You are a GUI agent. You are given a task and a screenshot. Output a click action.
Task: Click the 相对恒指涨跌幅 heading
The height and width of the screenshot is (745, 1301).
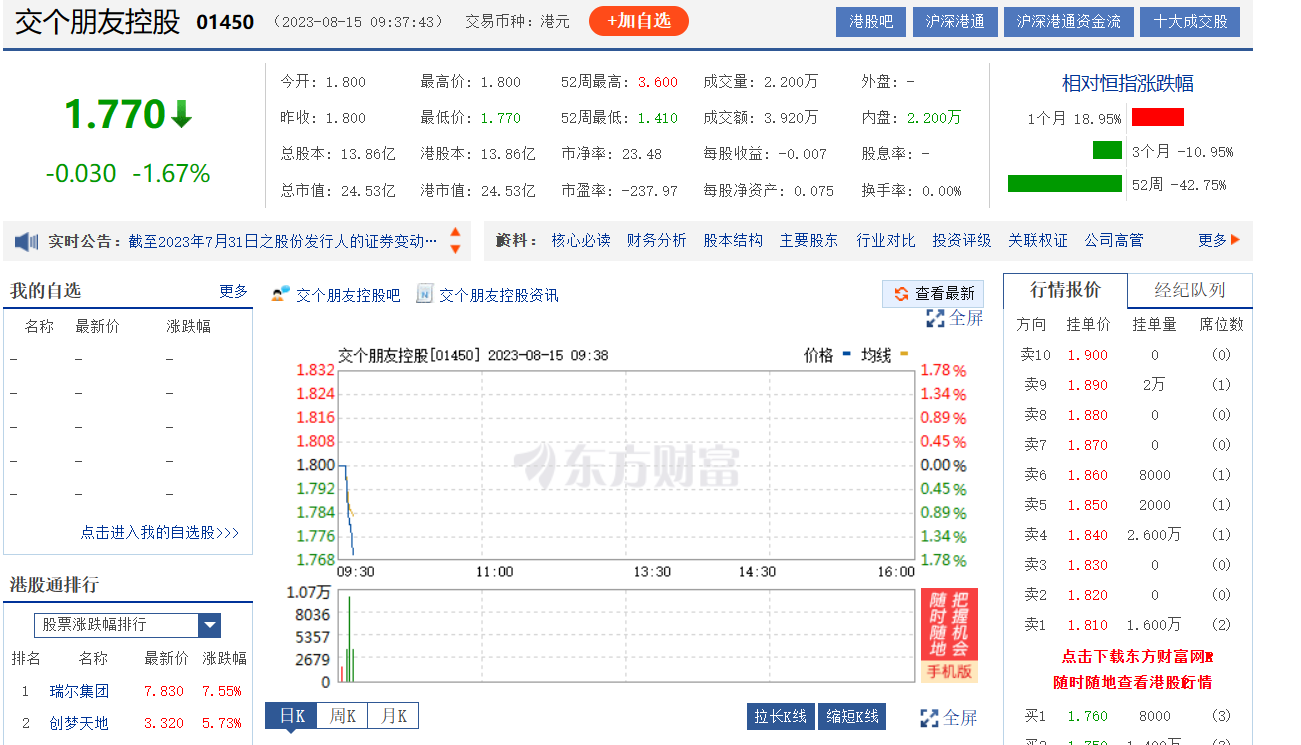[x=1127, y=83]
